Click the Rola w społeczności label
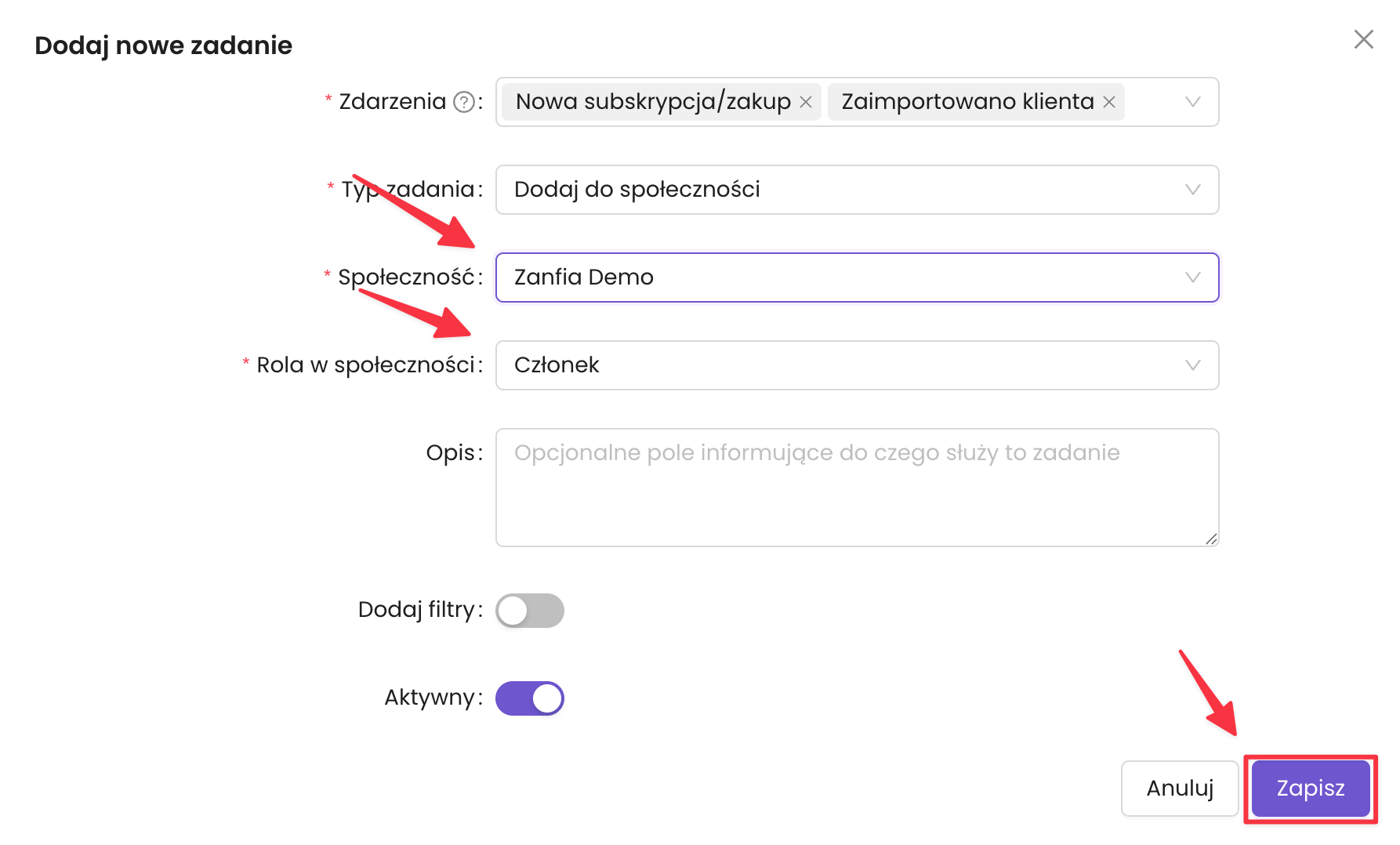Image resolution: width=1400 pixels, height=845 pixels. click(365, 365)
